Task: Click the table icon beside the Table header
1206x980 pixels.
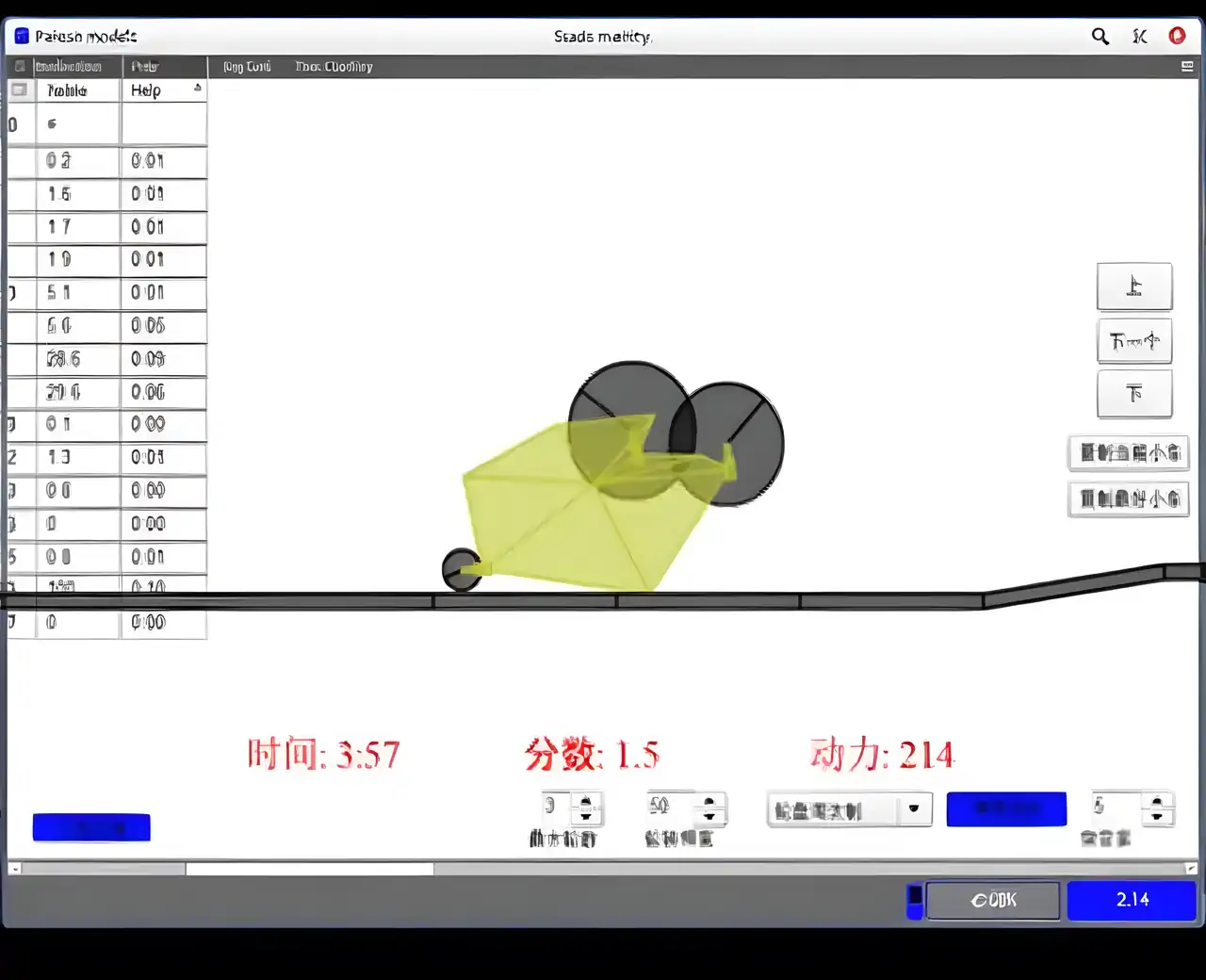Action: coord(19,90)
